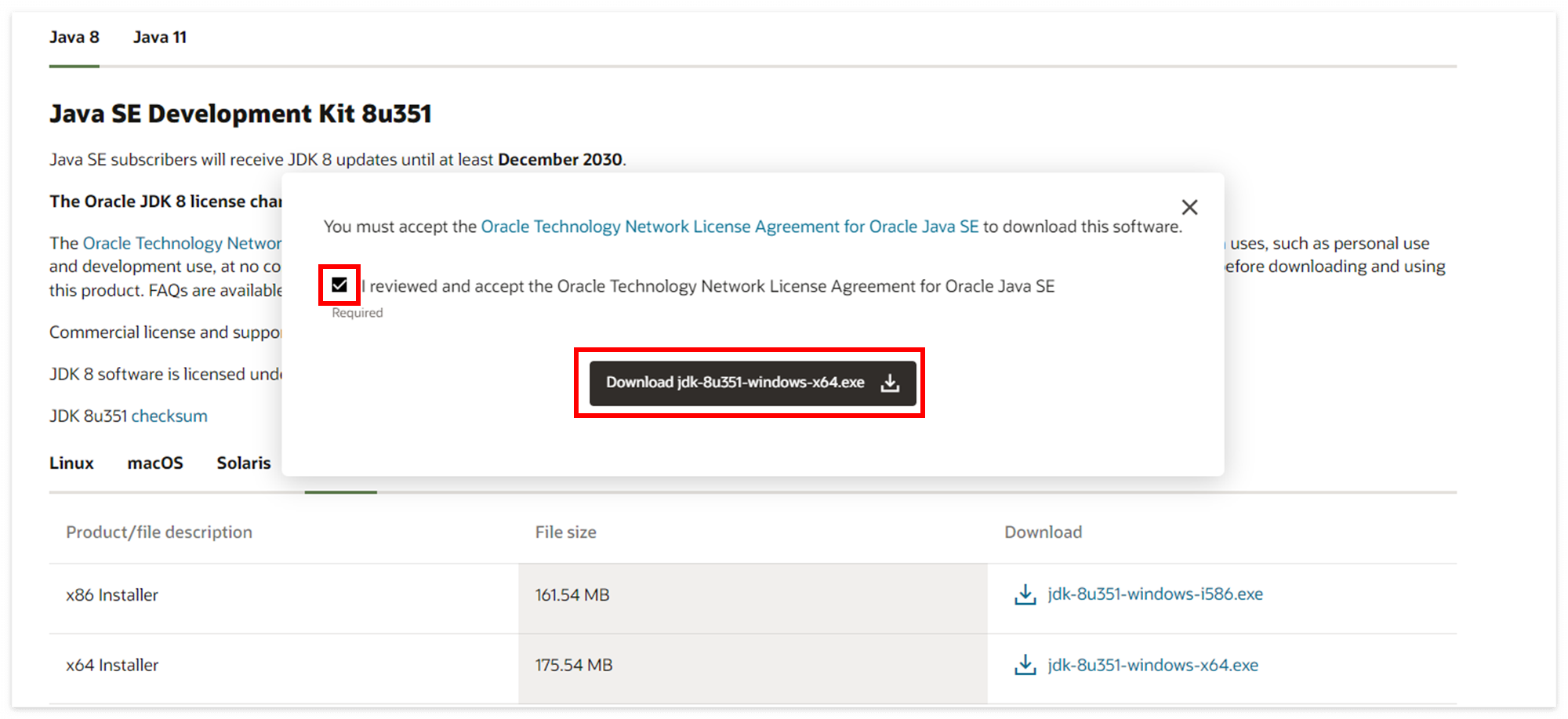Click Download jdk-8u351-windows-x64.exe button

pos(753,383)
